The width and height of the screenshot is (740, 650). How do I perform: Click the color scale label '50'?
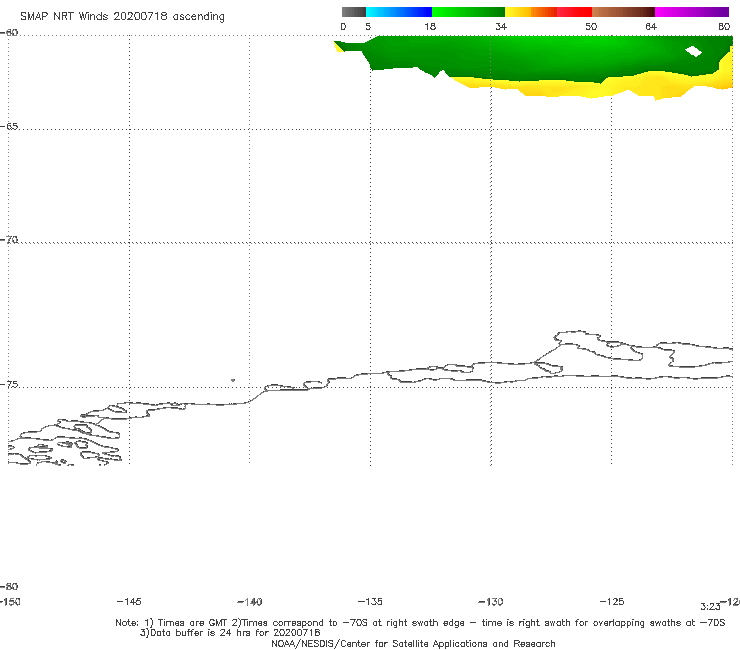[x=591, y=27]
